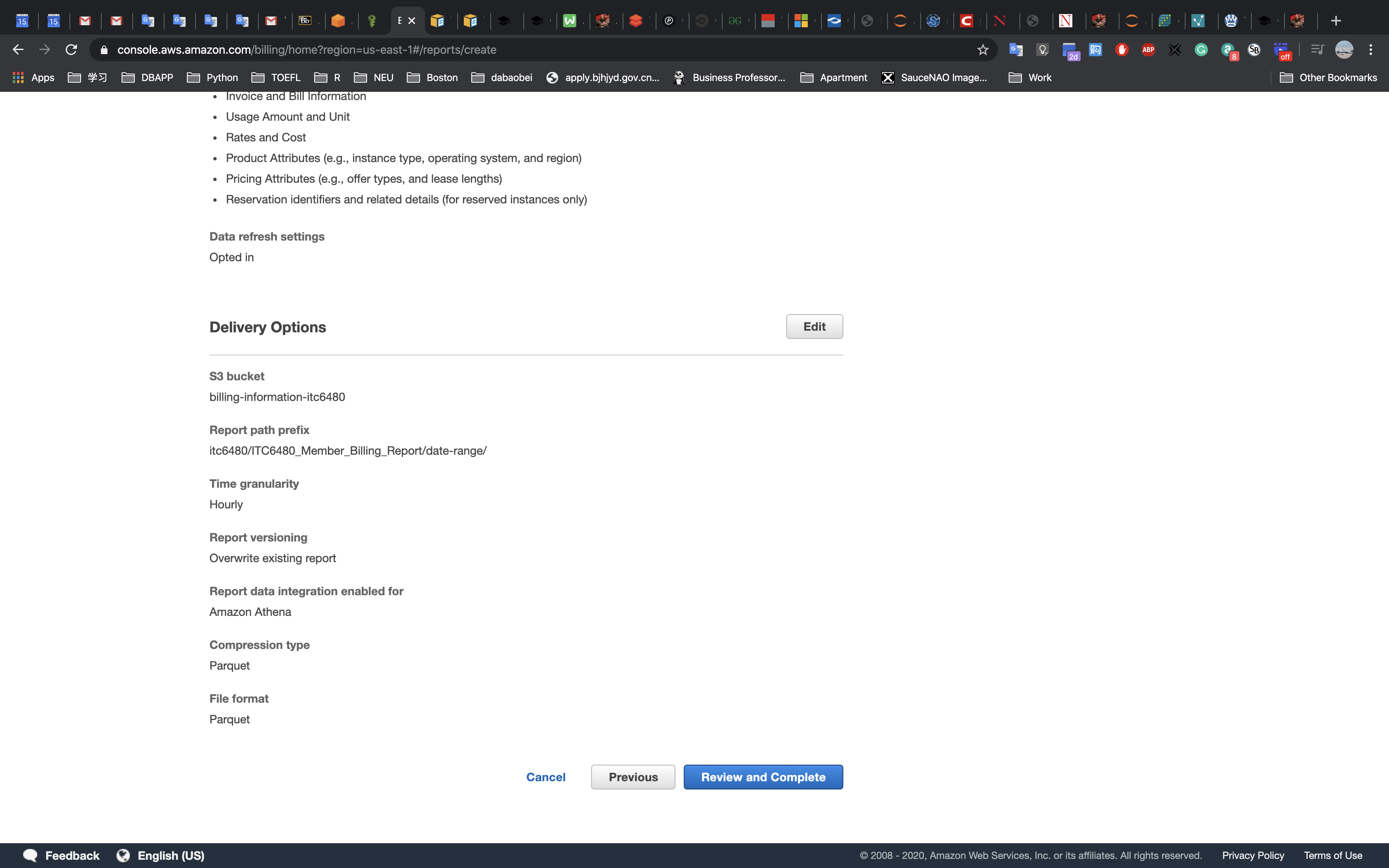Viewport: 1389px width, 868px height.
Task: Open the media controls music icon
Action: pos(1317,50)
